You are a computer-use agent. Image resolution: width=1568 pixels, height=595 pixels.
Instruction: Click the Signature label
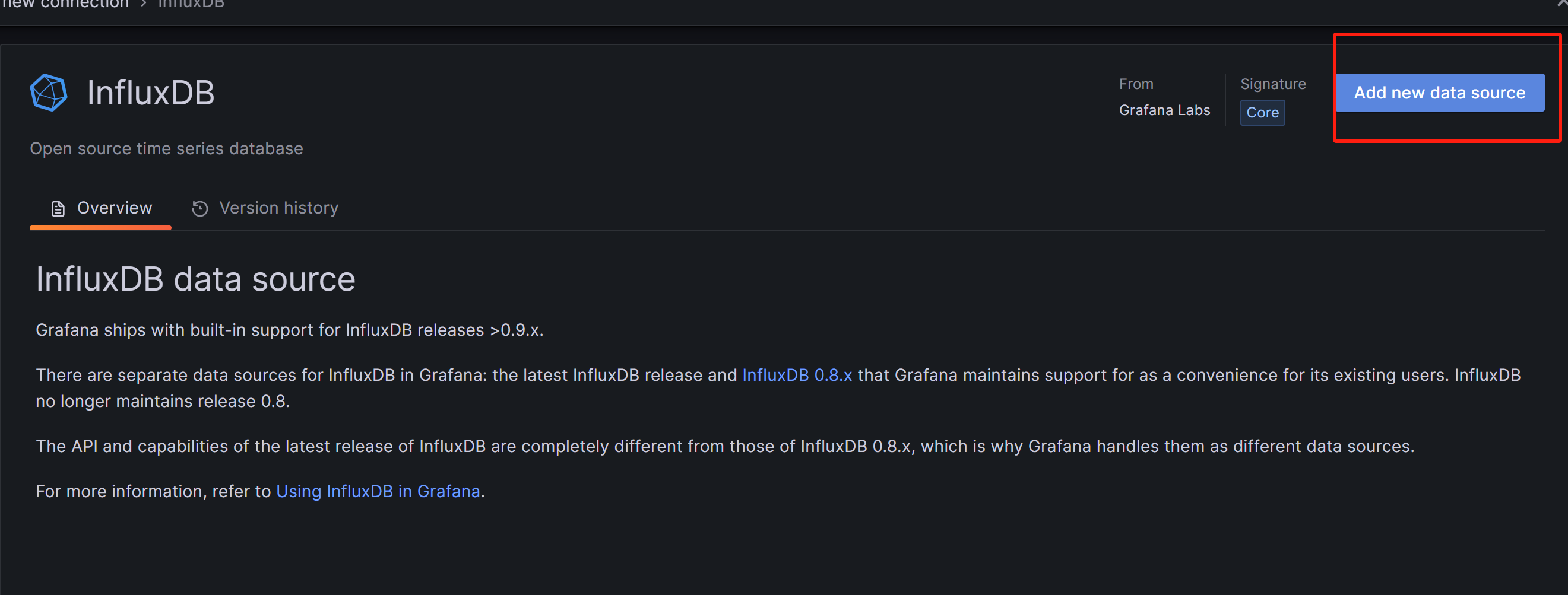pyautogui.click(x=1272, y=84)
